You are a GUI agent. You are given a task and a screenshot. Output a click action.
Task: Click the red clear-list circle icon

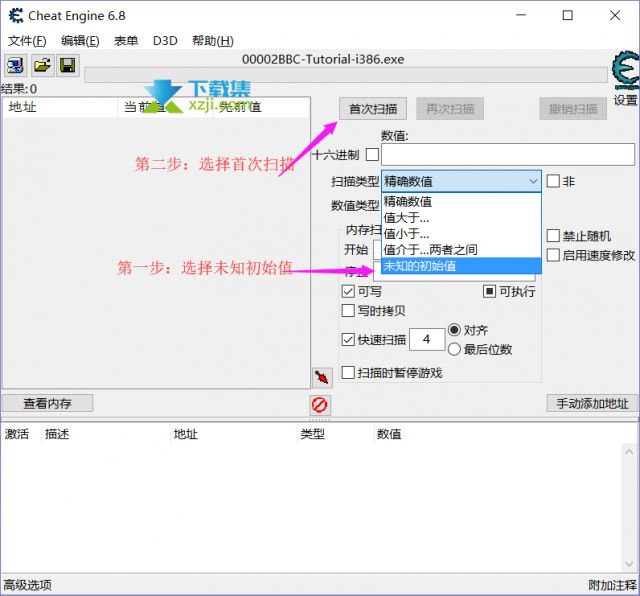(x=320, y=405)
